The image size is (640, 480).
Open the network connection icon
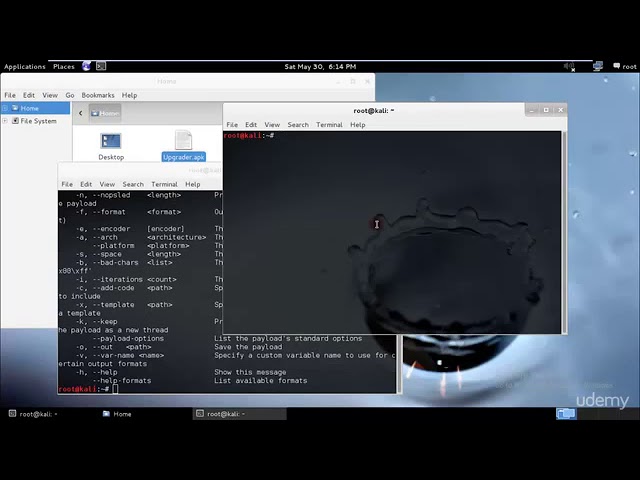tap(598, 66)
